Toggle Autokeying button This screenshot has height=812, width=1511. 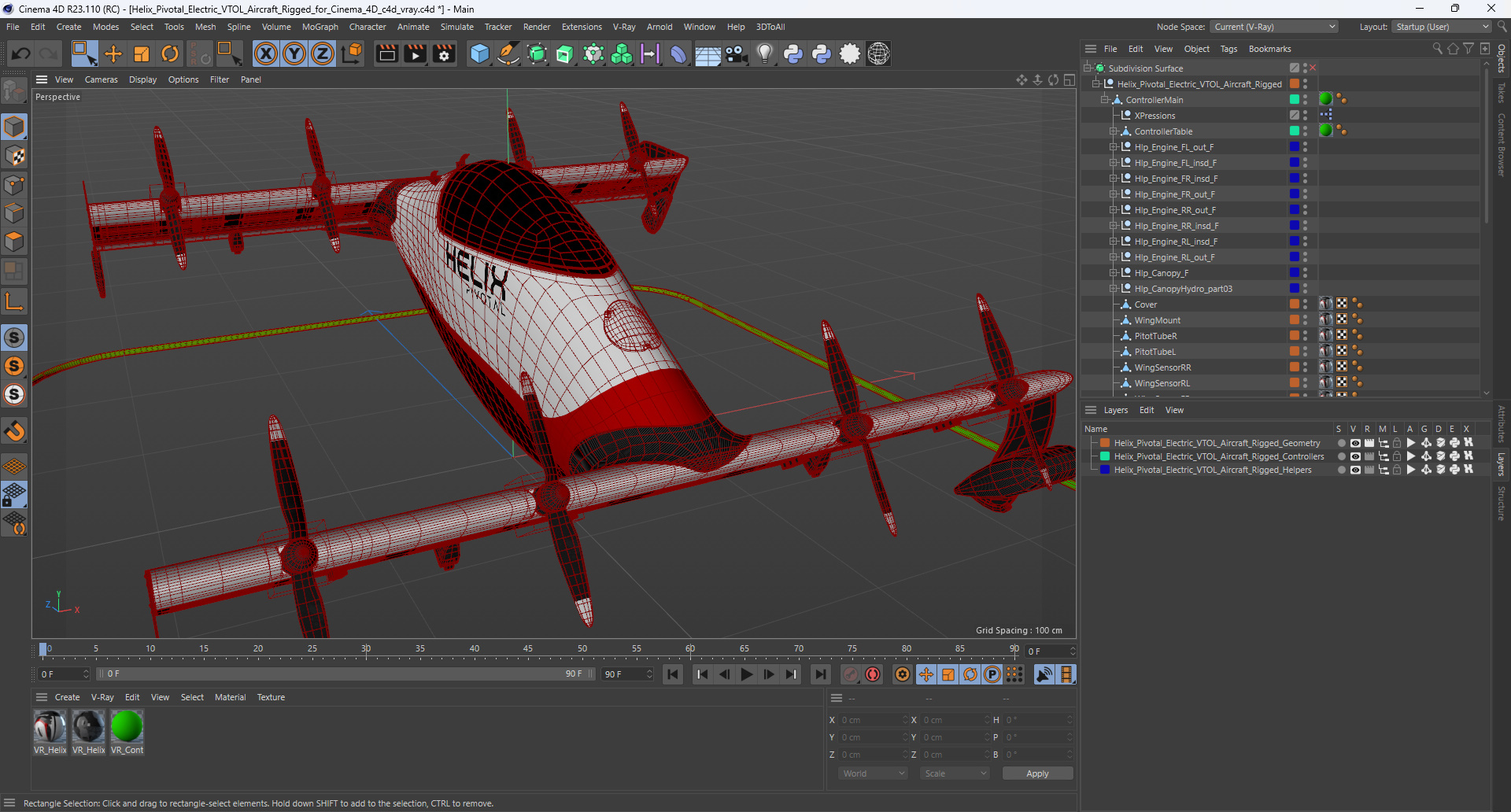click(x=873, y=674)
